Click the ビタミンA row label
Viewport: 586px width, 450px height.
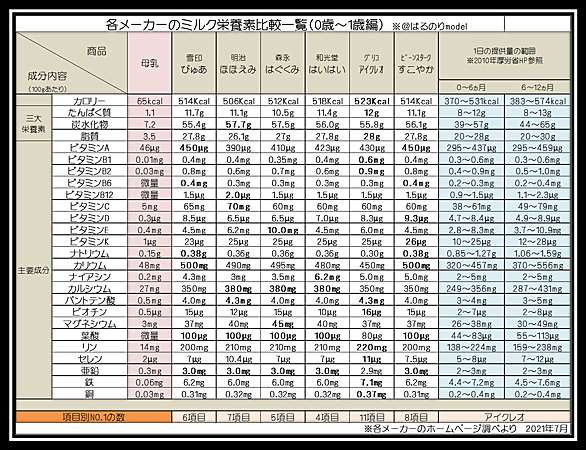(x=90, y=148)
